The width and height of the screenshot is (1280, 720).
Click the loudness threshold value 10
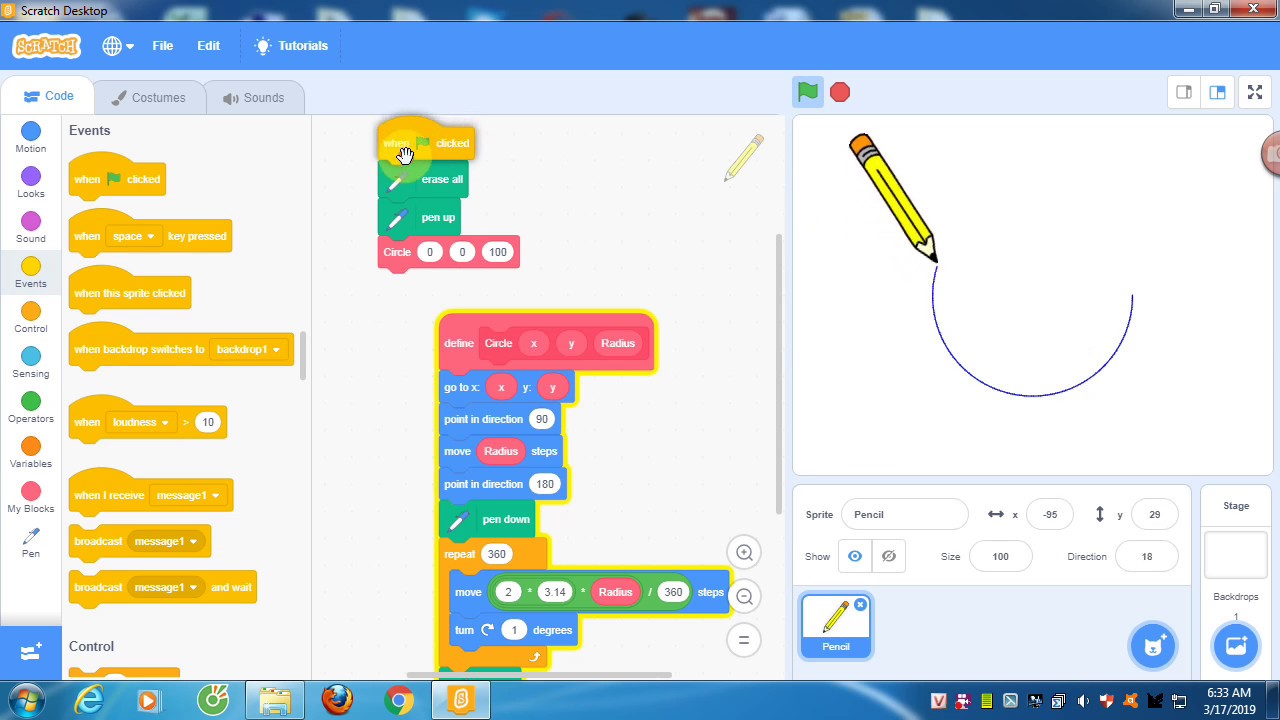pyautogui.click(x=208, y=422)
